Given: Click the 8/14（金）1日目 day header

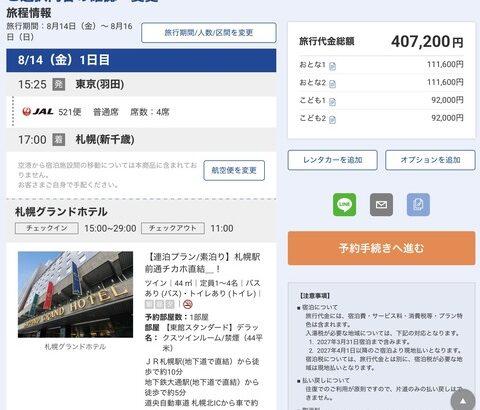Looking at the screenshot, I should click(141, 60).
